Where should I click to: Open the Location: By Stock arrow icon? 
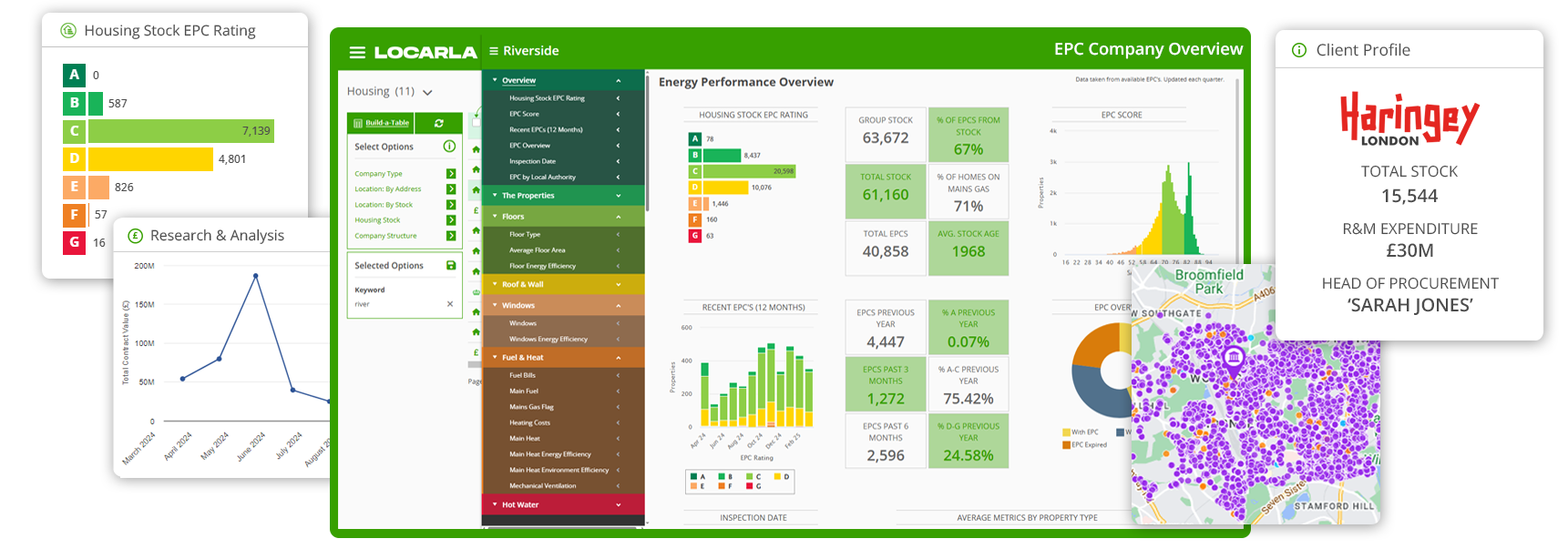[451, 205]
